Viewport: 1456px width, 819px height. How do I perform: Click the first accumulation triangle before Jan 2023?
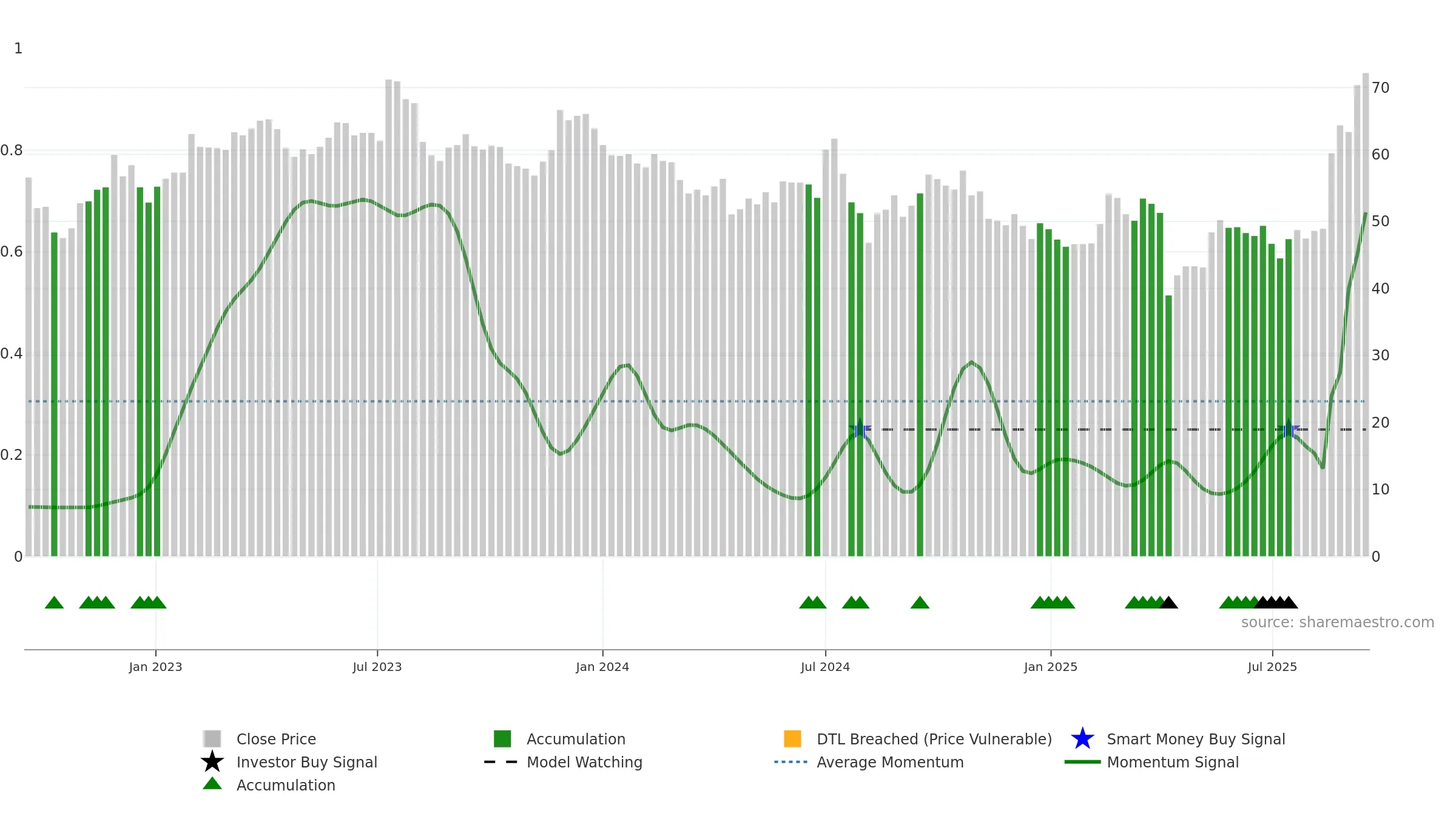point(54,602)
